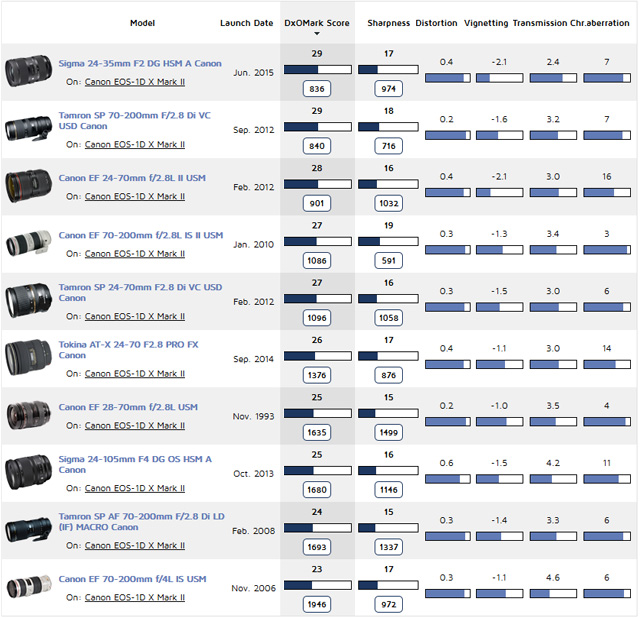Click Tamron SP 24-70mm lens thumbnail
This screenshot has width=640, height=618.
(x=29, y=300)
